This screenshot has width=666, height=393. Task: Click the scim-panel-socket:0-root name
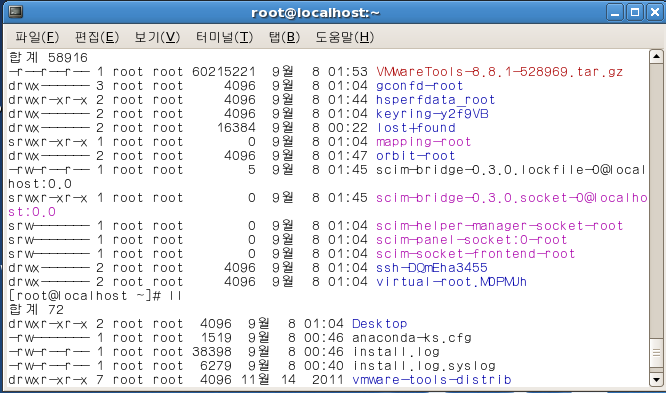(471, 240)
